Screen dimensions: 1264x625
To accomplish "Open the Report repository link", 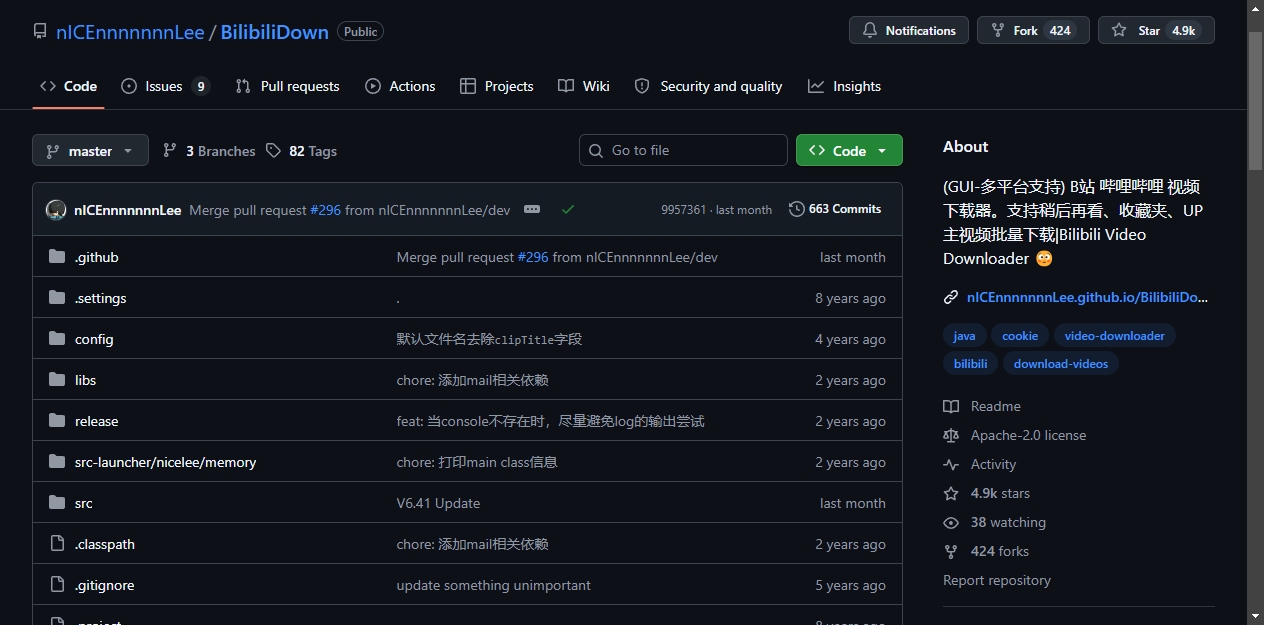I will click(997, 580).
